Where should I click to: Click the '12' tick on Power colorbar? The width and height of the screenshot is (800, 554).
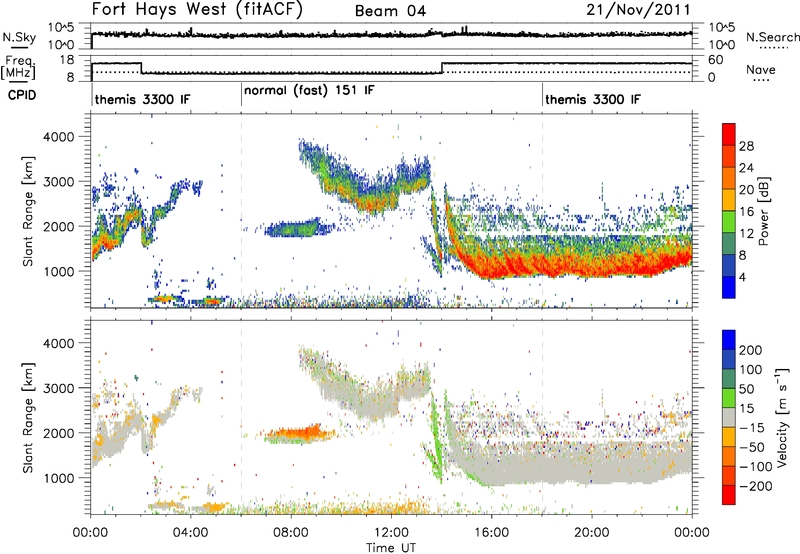(x=746, y=234)
